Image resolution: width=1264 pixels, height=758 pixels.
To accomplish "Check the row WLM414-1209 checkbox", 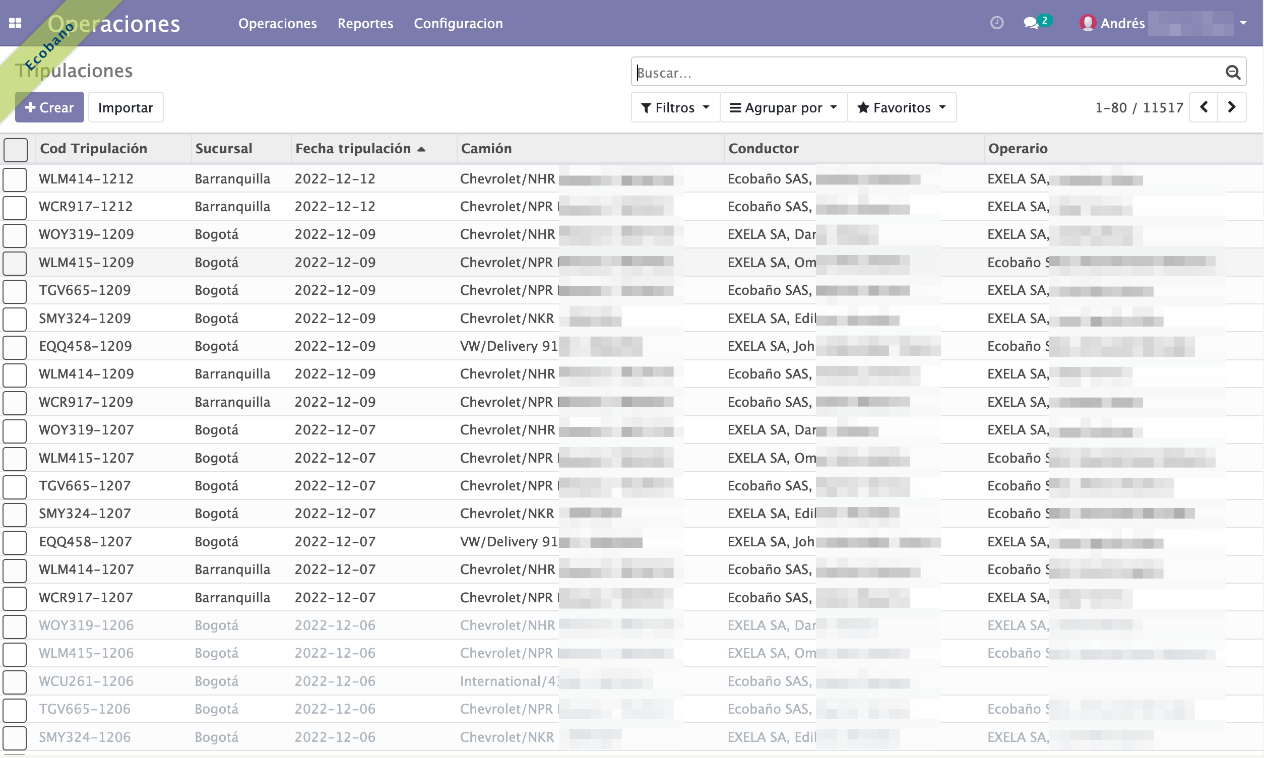I will click(15, 375).
